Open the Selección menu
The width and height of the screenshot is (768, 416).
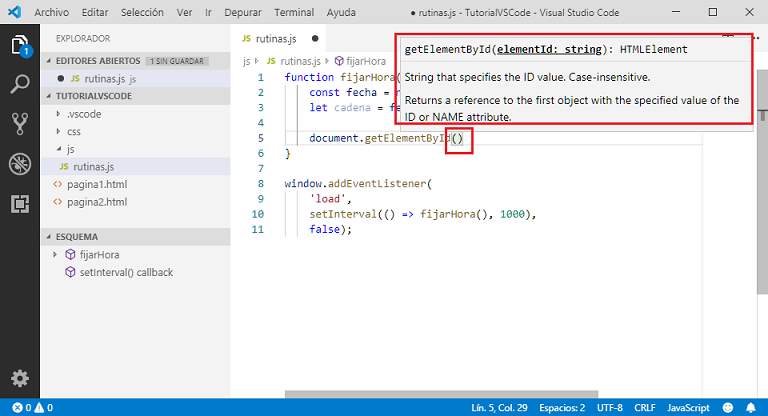coord(142,12)
